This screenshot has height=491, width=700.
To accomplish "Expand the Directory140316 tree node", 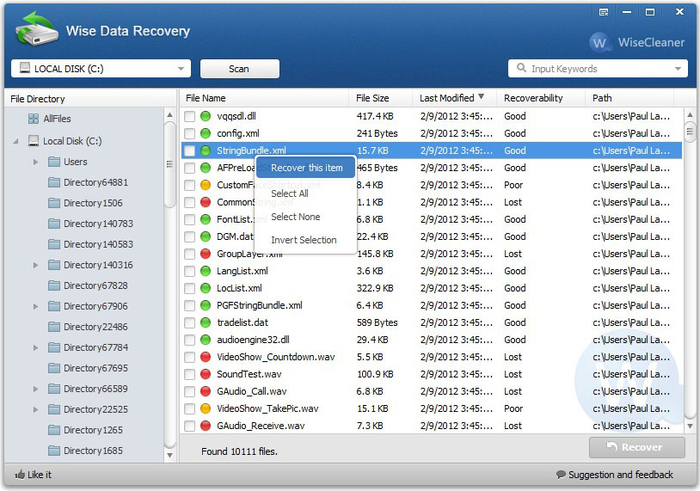I will pyautogui.click(x=36, y=265).
